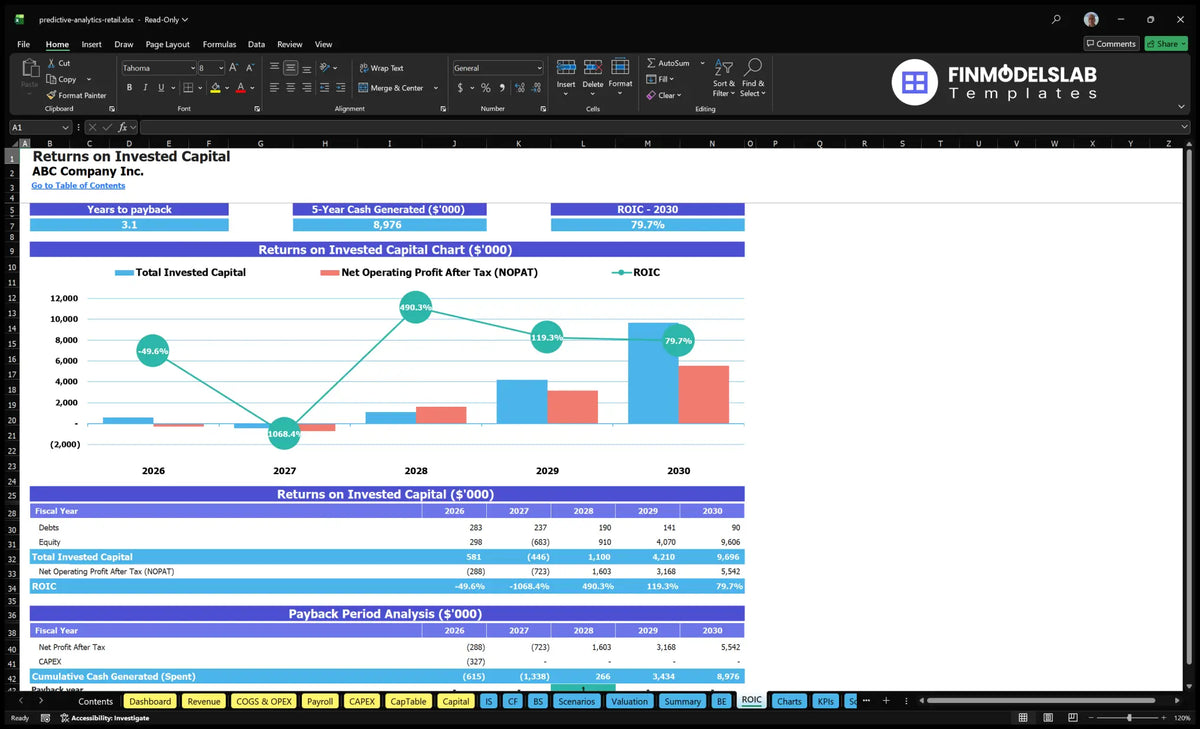Apply comma style number format

click(x=500, y=88)
